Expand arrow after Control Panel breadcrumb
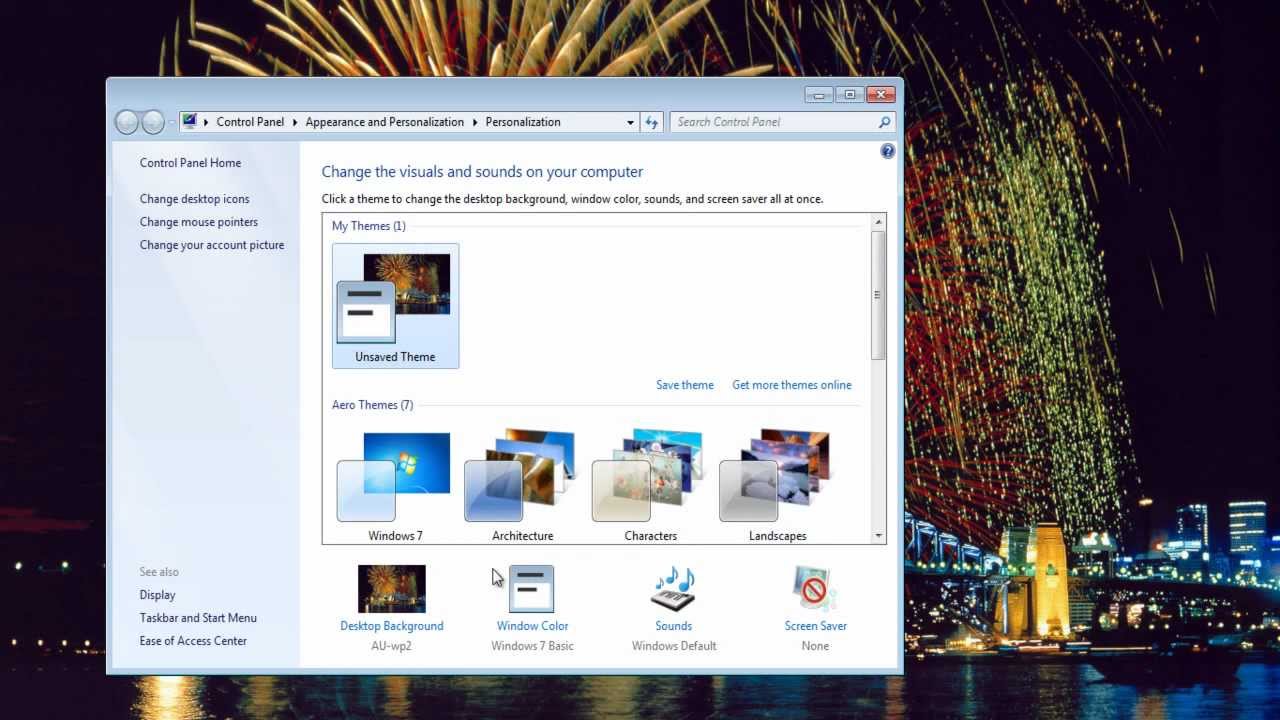The image size is (1280, 720). [x=295, y=122]
